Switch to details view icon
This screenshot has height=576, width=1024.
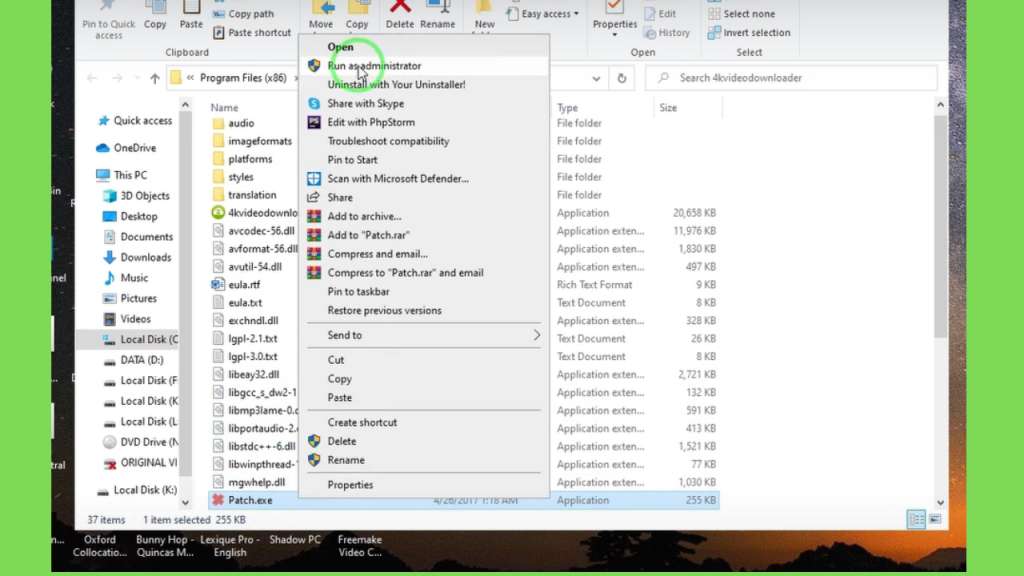(916, 520)
